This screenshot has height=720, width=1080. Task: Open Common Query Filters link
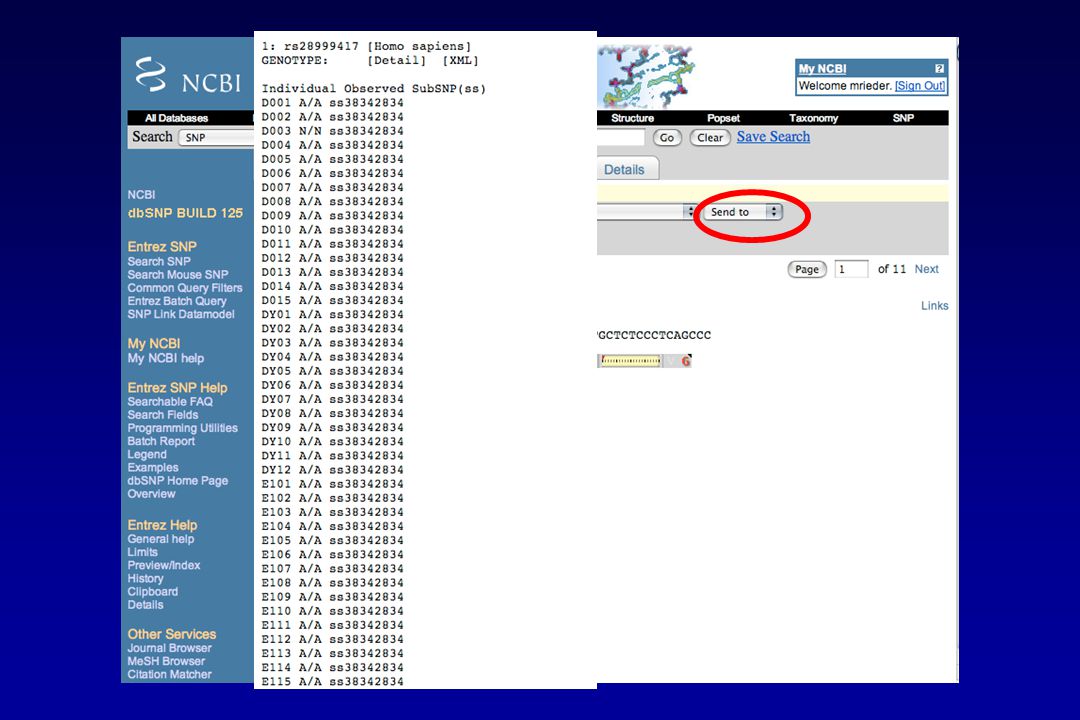tap(185, 288)
